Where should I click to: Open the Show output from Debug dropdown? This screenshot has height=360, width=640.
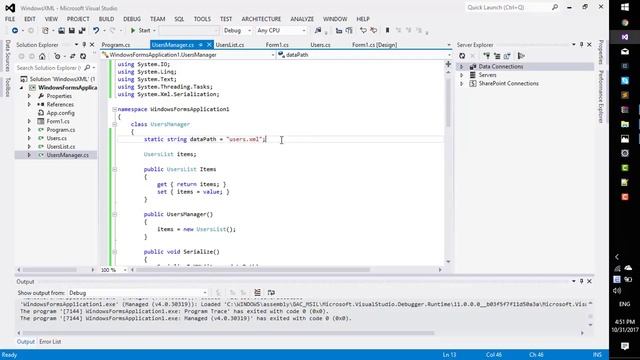pos(137,293)
